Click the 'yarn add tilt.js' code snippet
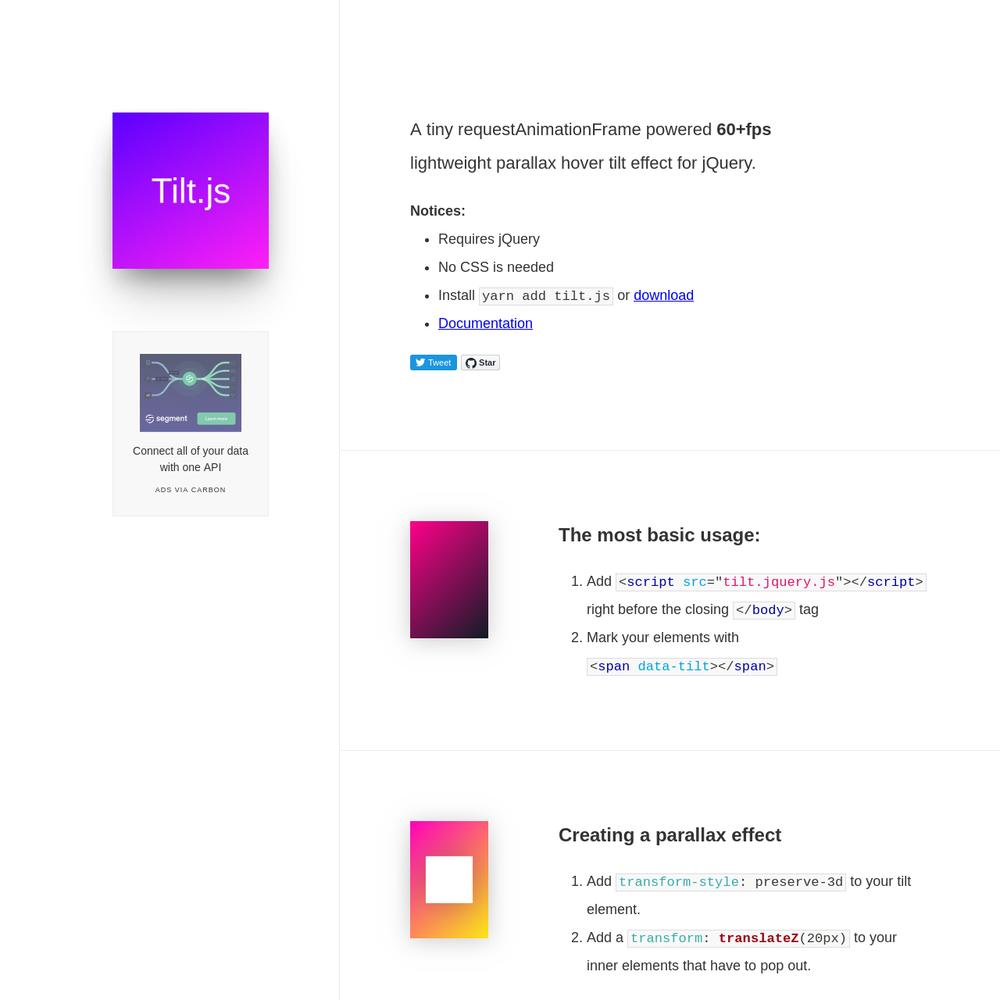Viewport: 1000px width, 1000px height. point(546,296)
